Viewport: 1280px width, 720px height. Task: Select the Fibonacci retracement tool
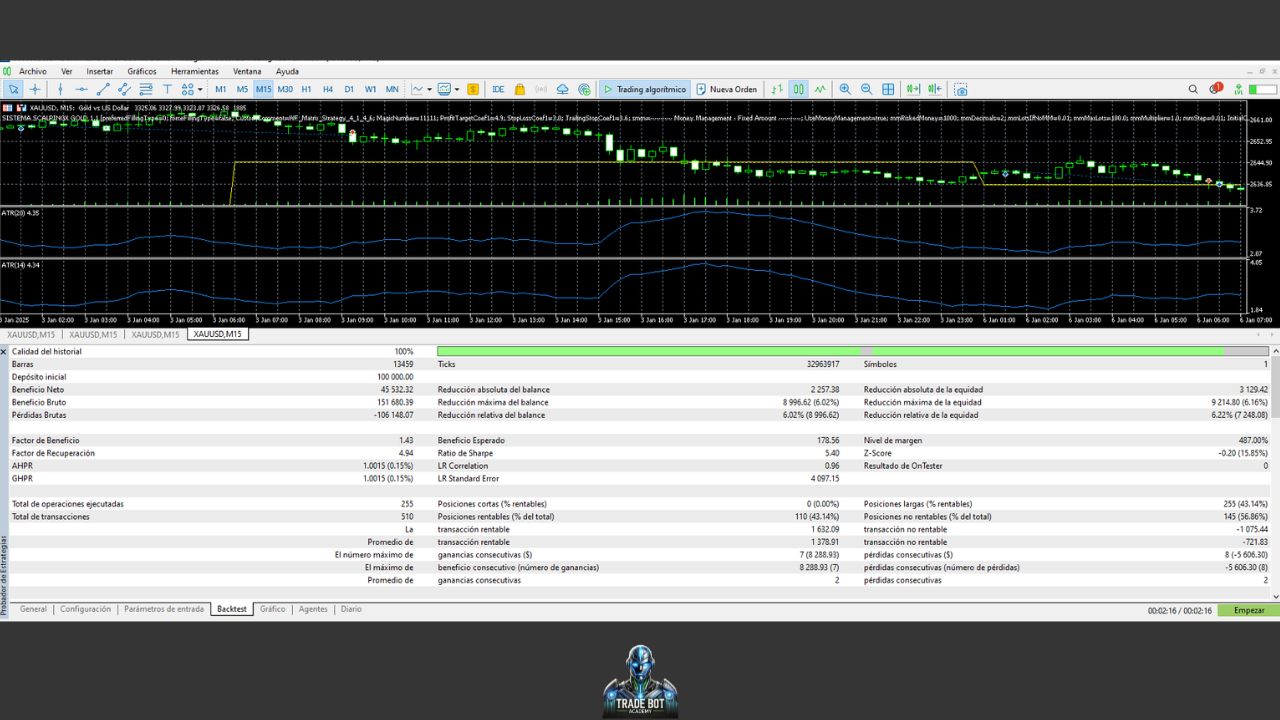point(146,89)
